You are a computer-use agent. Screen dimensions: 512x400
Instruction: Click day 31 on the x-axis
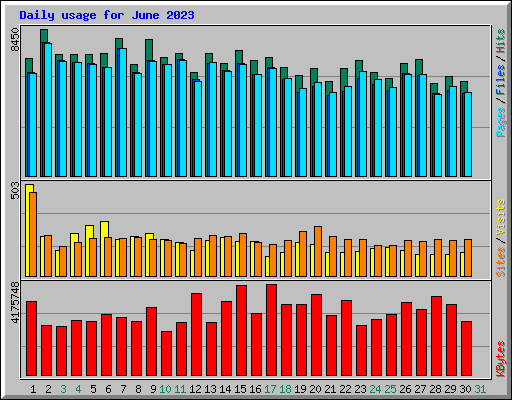click(x=480, y=389)
